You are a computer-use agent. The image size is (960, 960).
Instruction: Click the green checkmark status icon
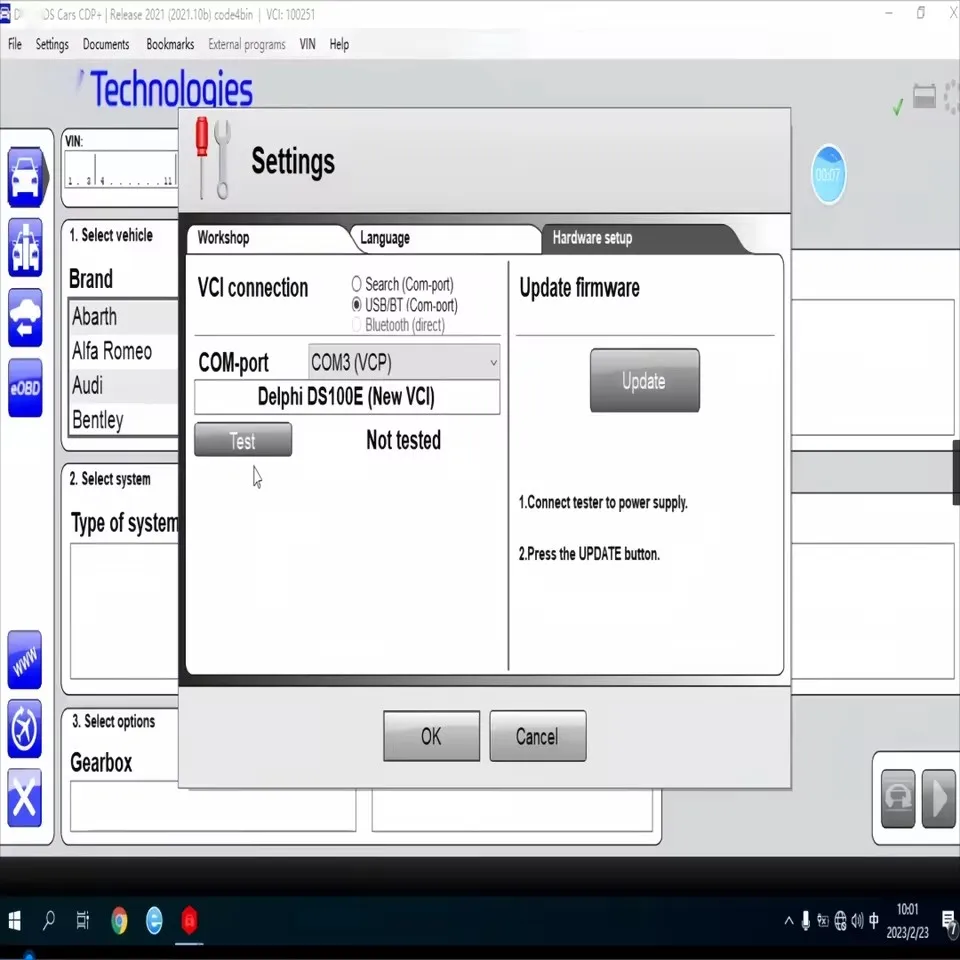coord(897,105)
